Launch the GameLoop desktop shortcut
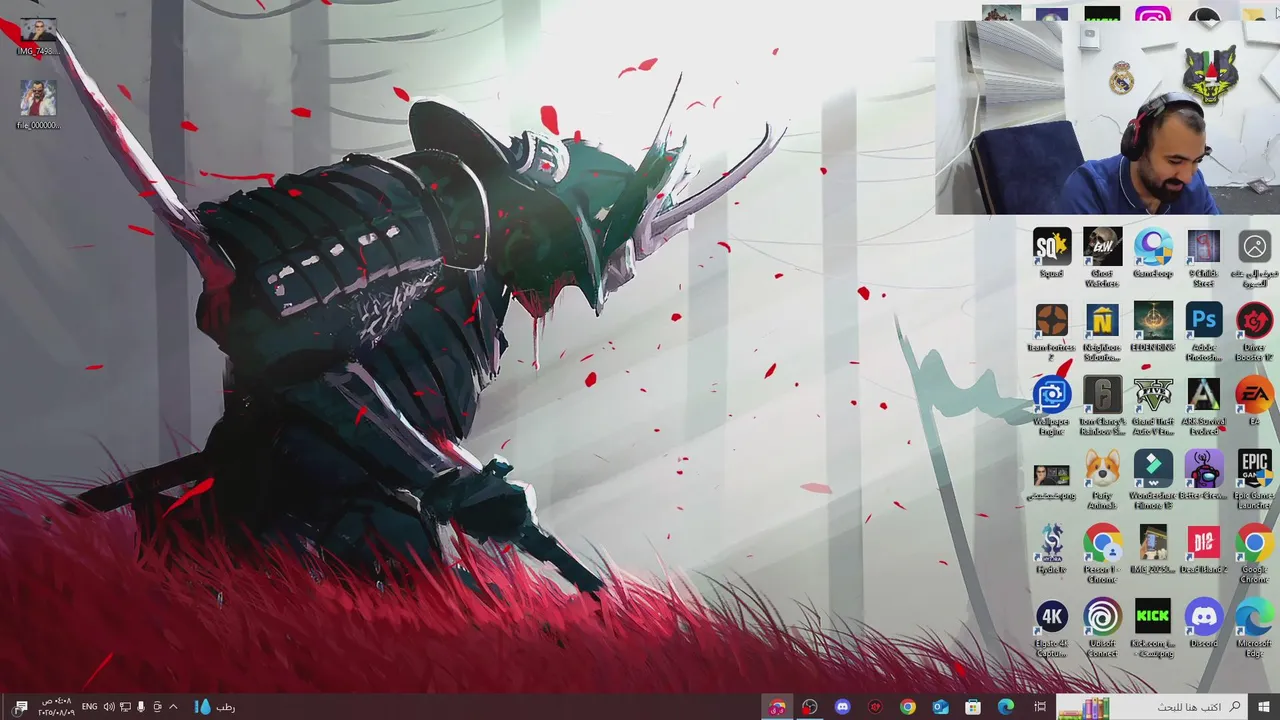Viewport: 1280px width, 720px height. point(1153,253)
